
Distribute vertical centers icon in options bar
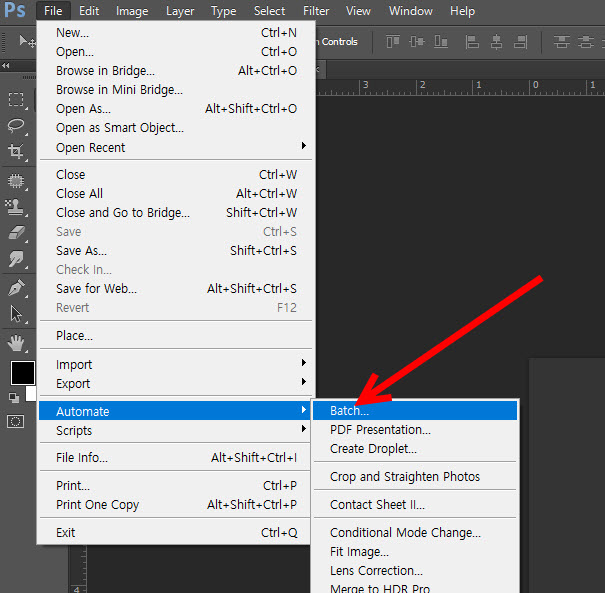(x=586, y=41)
